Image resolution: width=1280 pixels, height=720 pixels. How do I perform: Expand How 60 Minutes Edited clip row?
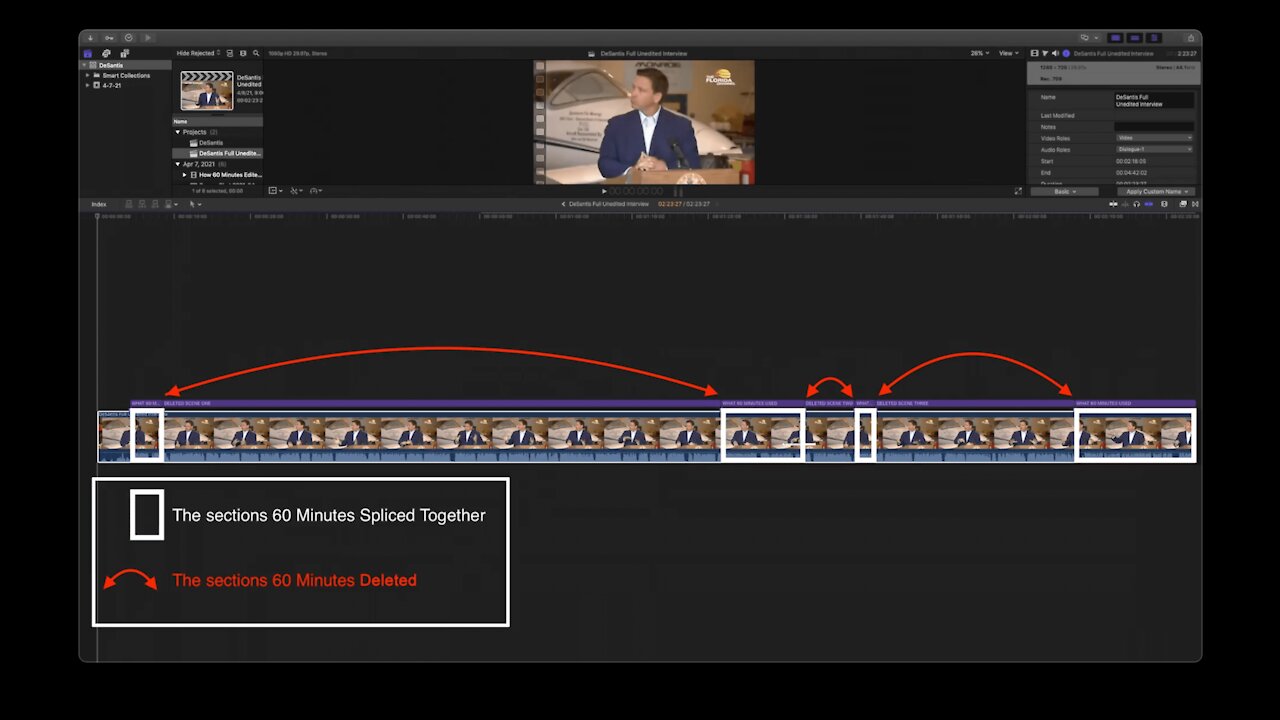(x=184, y=175)
